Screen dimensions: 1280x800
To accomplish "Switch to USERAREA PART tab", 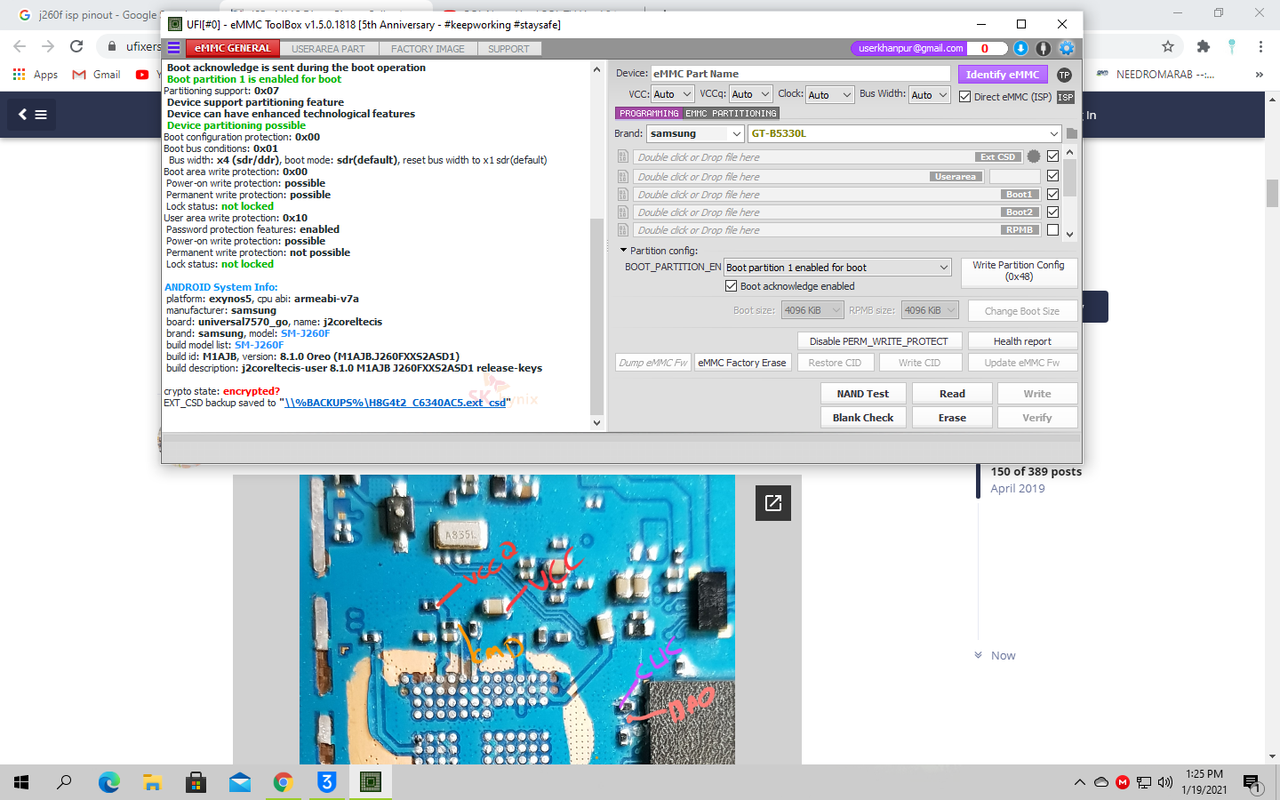I will tap(328, 48).
